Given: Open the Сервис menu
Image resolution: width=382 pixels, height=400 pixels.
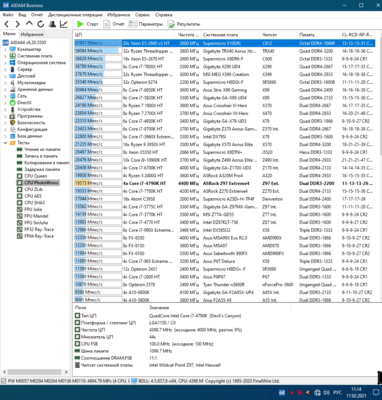Looking at the screenshot, I should tap(142, 15).
